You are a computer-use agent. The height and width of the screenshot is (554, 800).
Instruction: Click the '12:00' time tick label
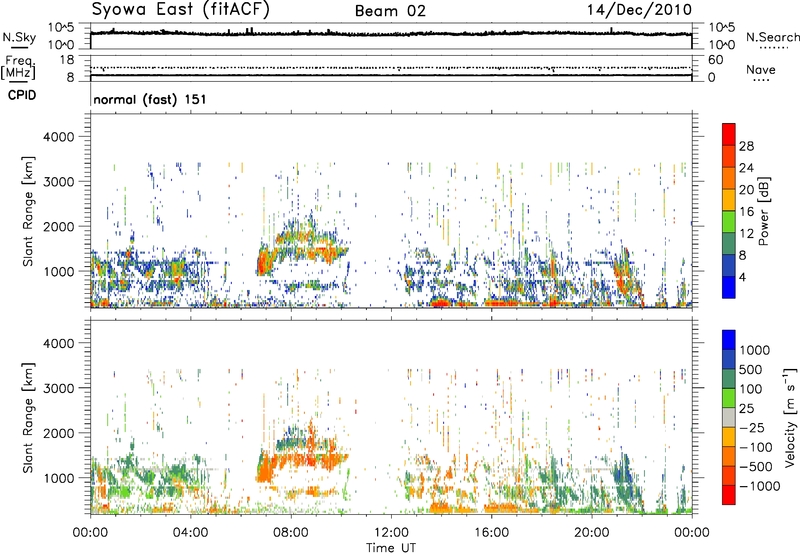coord(391,533)
